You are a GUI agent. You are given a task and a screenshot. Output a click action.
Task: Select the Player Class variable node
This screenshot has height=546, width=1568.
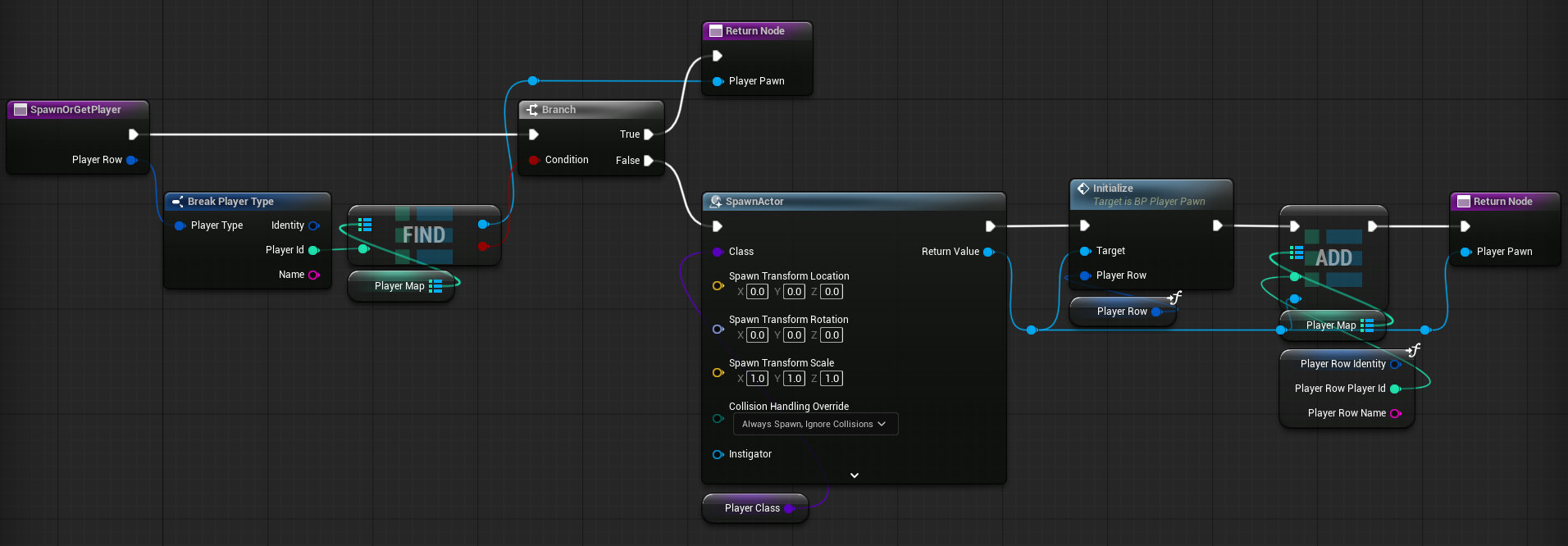click(752, 508)
